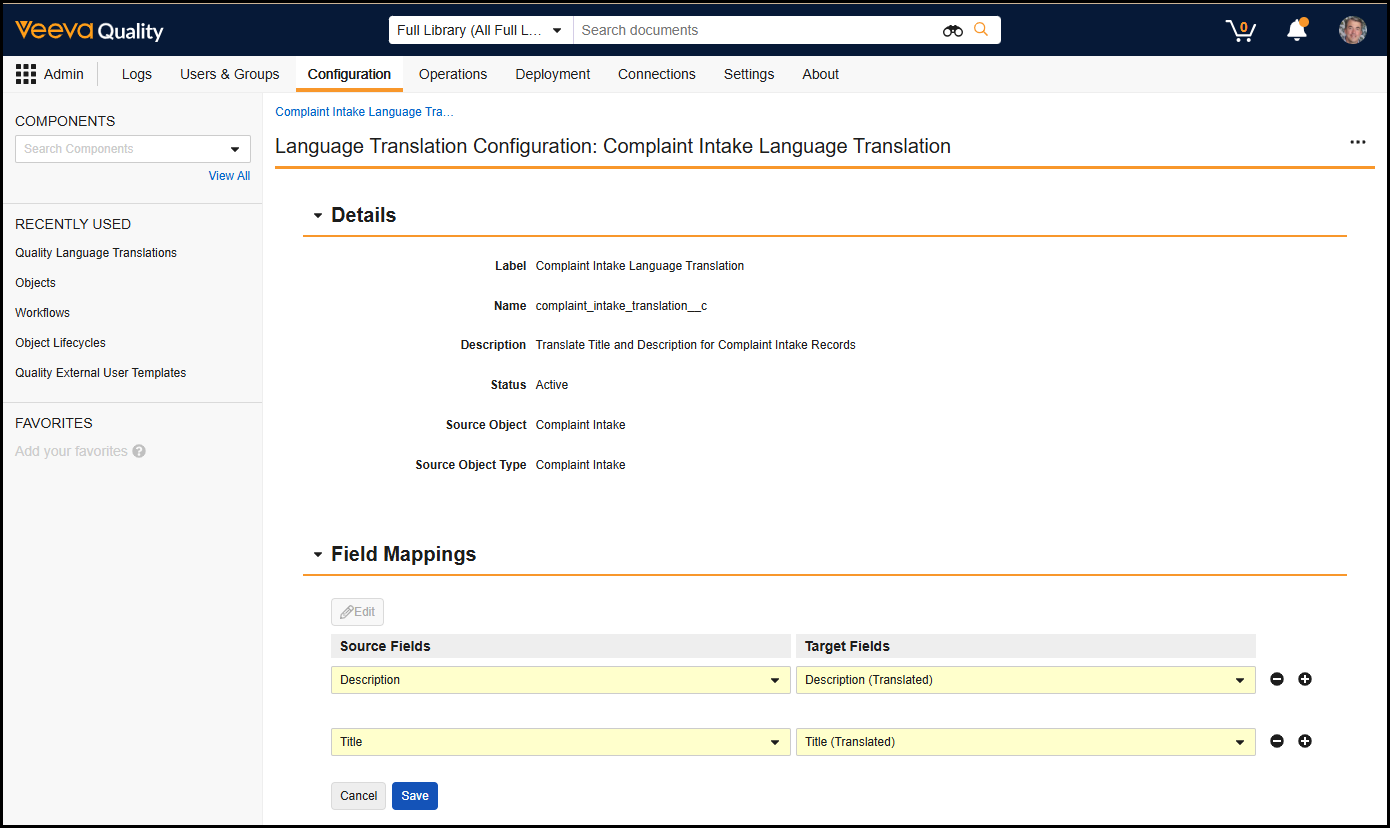Remove the Description field mapping row
Image resolution: width=1390 pixels, height=828 pixels.
click(1277, 680)
